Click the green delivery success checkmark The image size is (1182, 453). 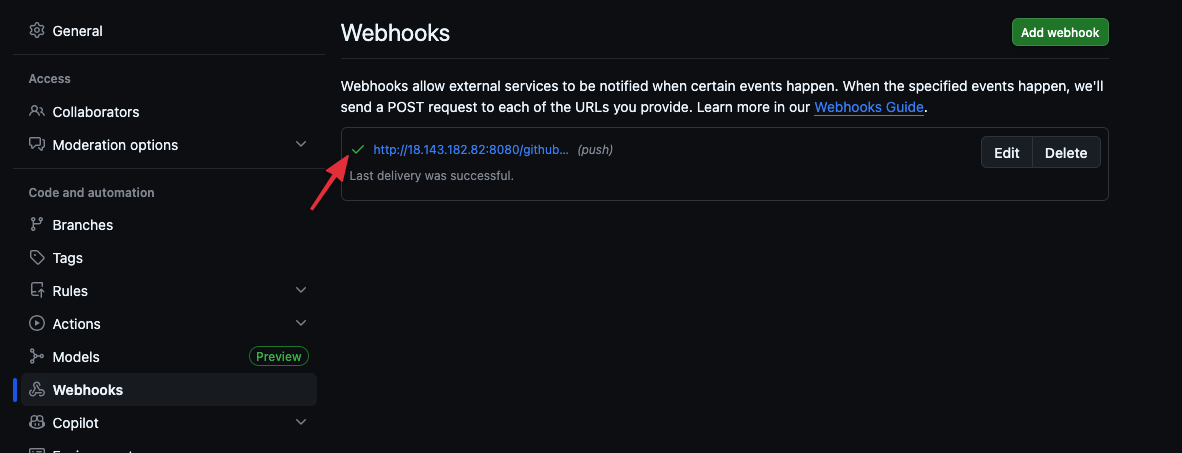pyautogui.click(x=358, y=150)
